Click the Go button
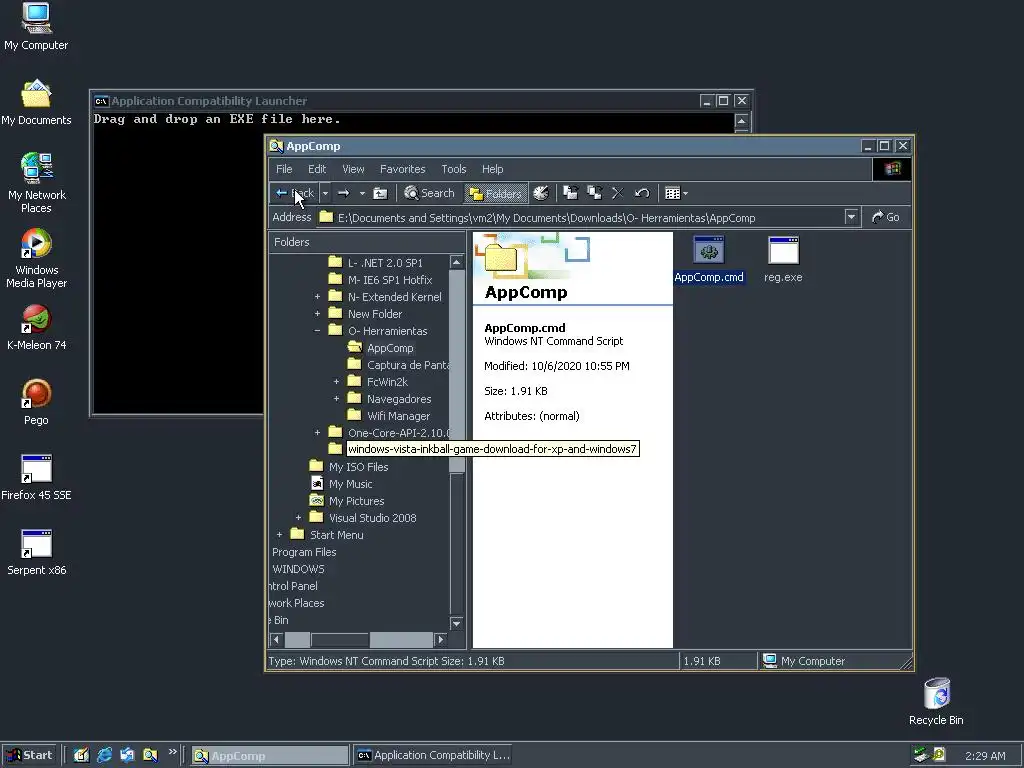Image resolution: width=1024 pixels, height=768 pixels. (x=886, y=217)
